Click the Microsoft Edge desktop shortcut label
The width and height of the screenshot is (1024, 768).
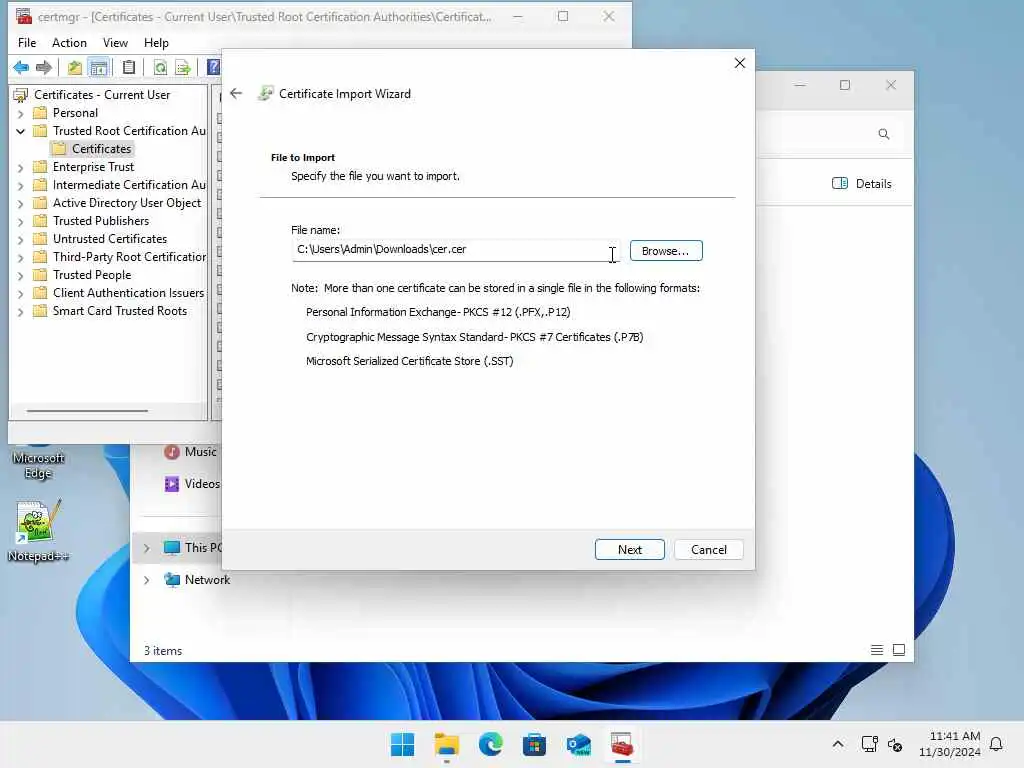(x=38, y=465)
